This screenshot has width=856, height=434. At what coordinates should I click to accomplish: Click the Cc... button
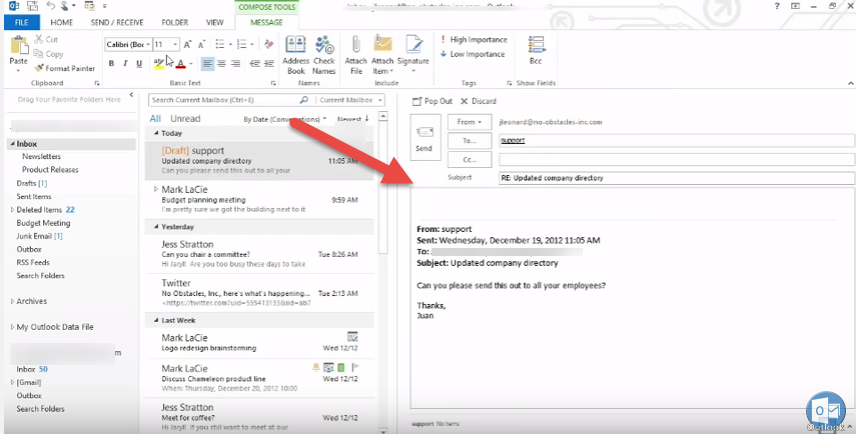469,159
